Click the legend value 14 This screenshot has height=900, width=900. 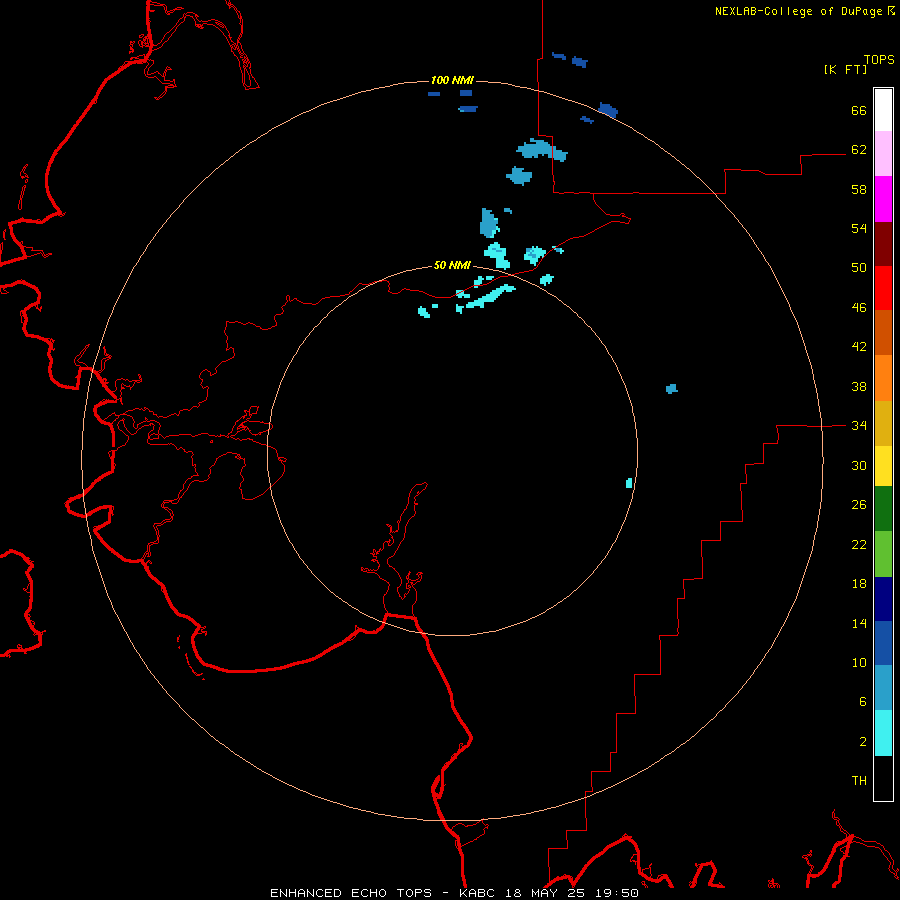pos(859,623)
